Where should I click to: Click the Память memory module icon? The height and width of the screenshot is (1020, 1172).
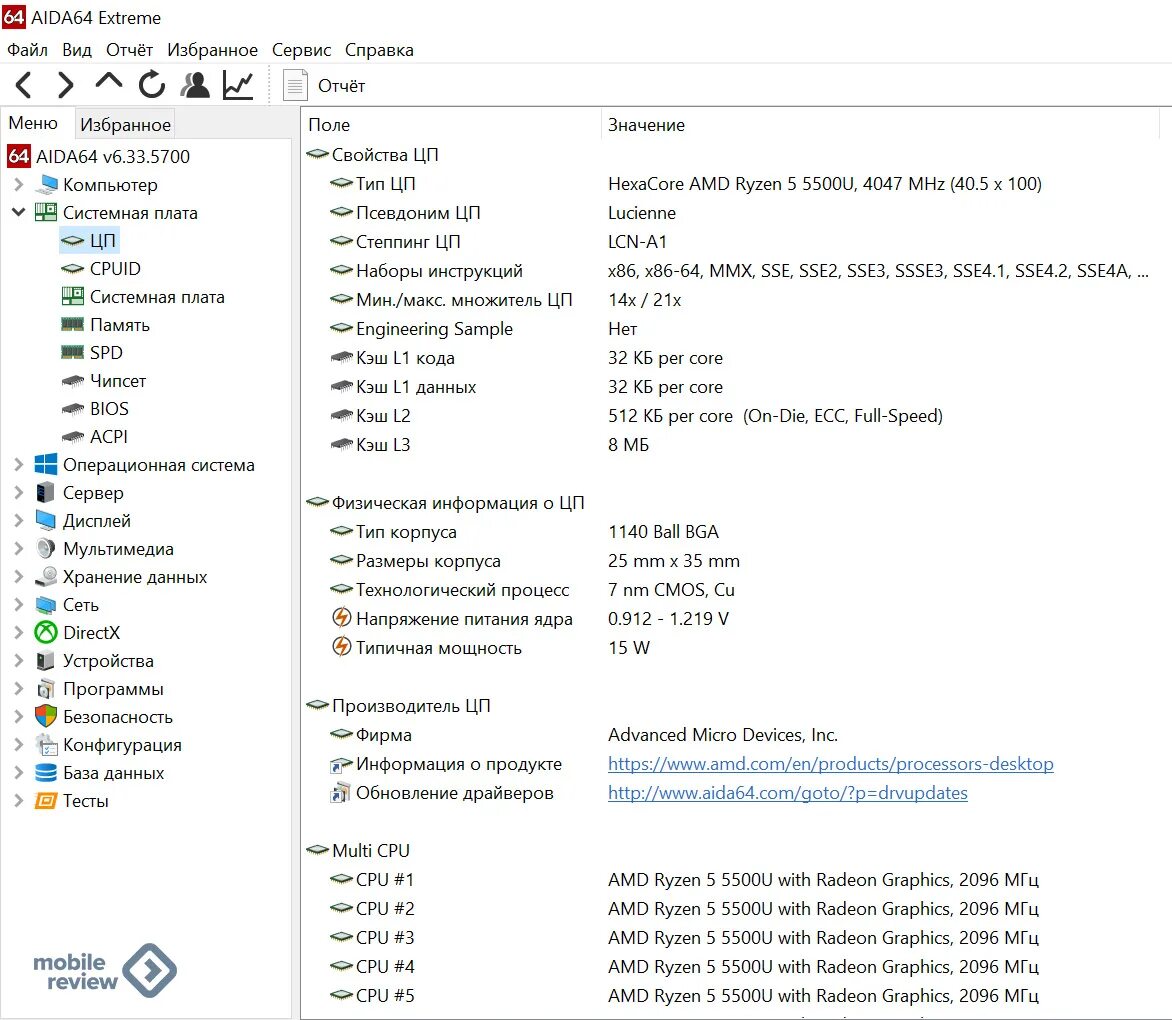tap(73, 324)
